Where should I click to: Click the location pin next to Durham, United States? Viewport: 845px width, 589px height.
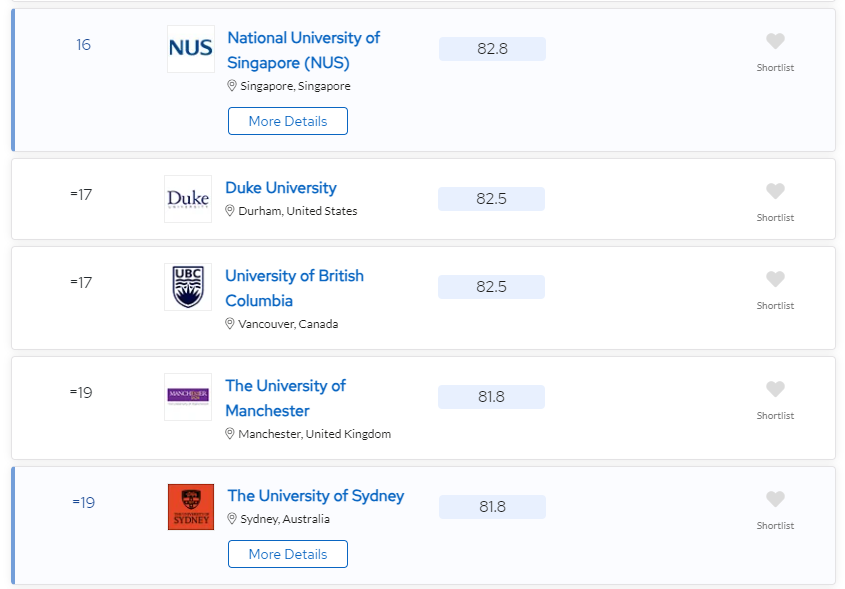[230, 211]
